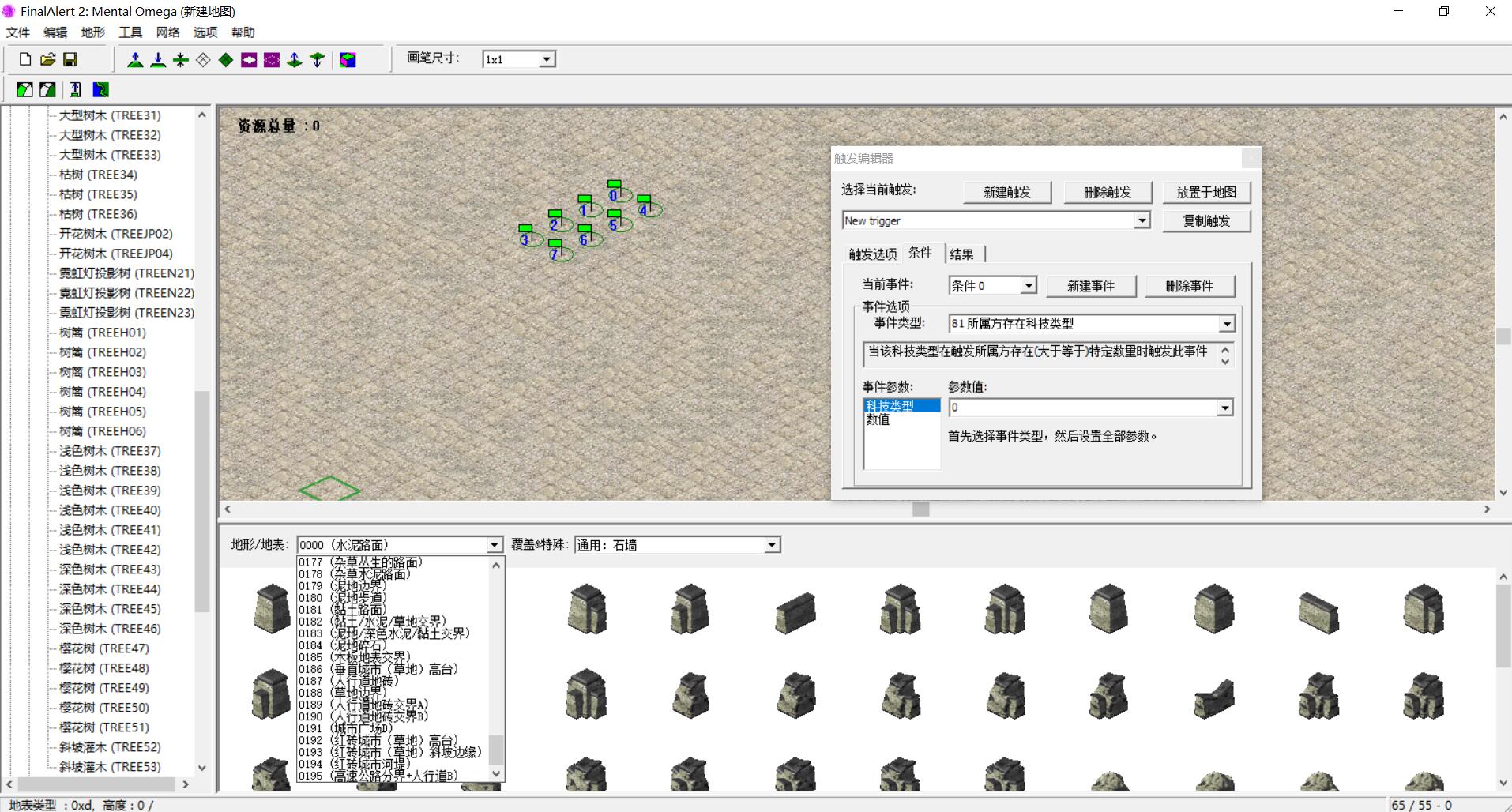Click the object tree vertical scrollbar thumb
Viewport: 1512px width, 812px height.
pos(202,502)
